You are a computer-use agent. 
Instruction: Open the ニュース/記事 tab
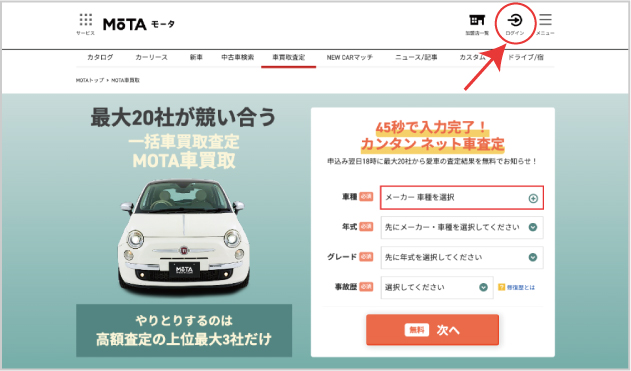pyautogui.click(x=416, y=57)
